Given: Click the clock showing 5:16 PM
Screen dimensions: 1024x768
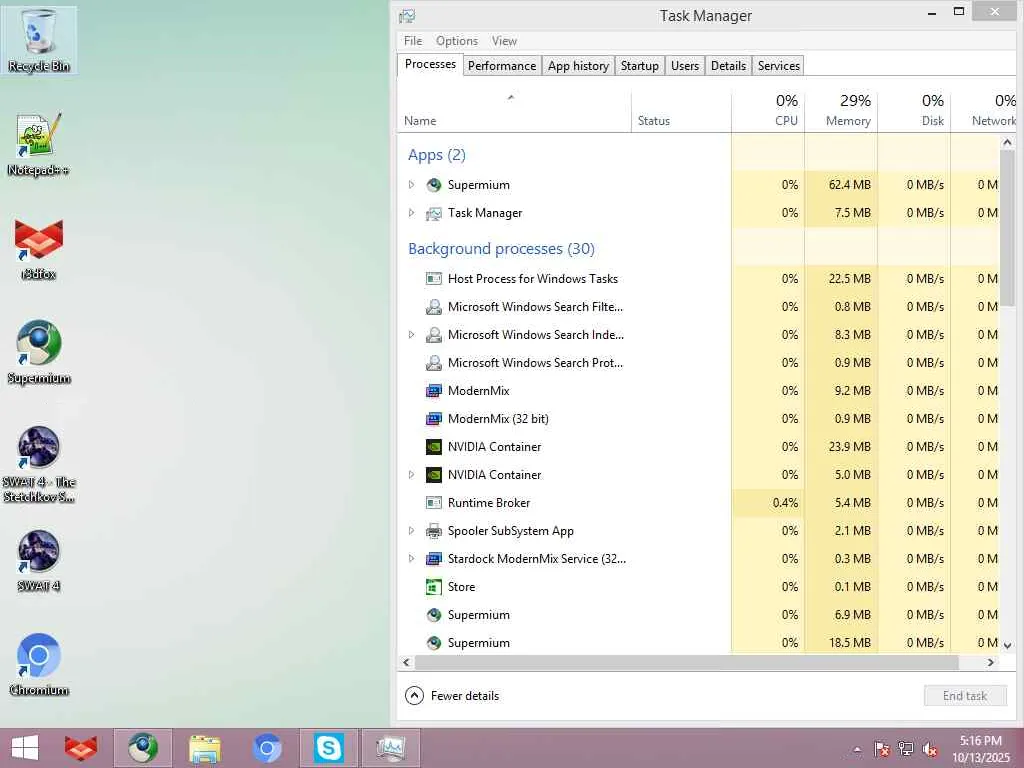Looking at the screenshot, I should (980, 741).
